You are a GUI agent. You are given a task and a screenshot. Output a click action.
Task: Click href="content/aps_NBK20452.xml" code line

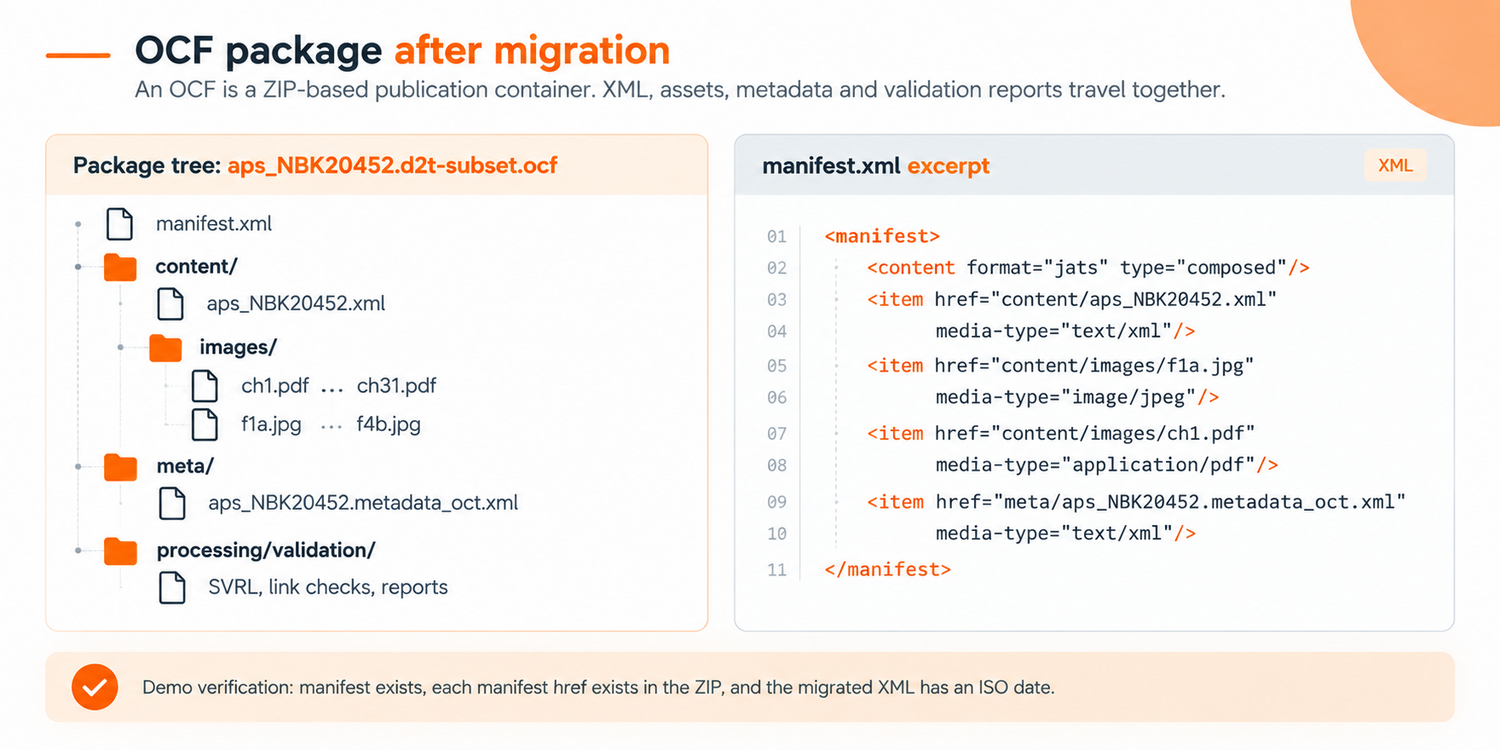[1072, 299]
